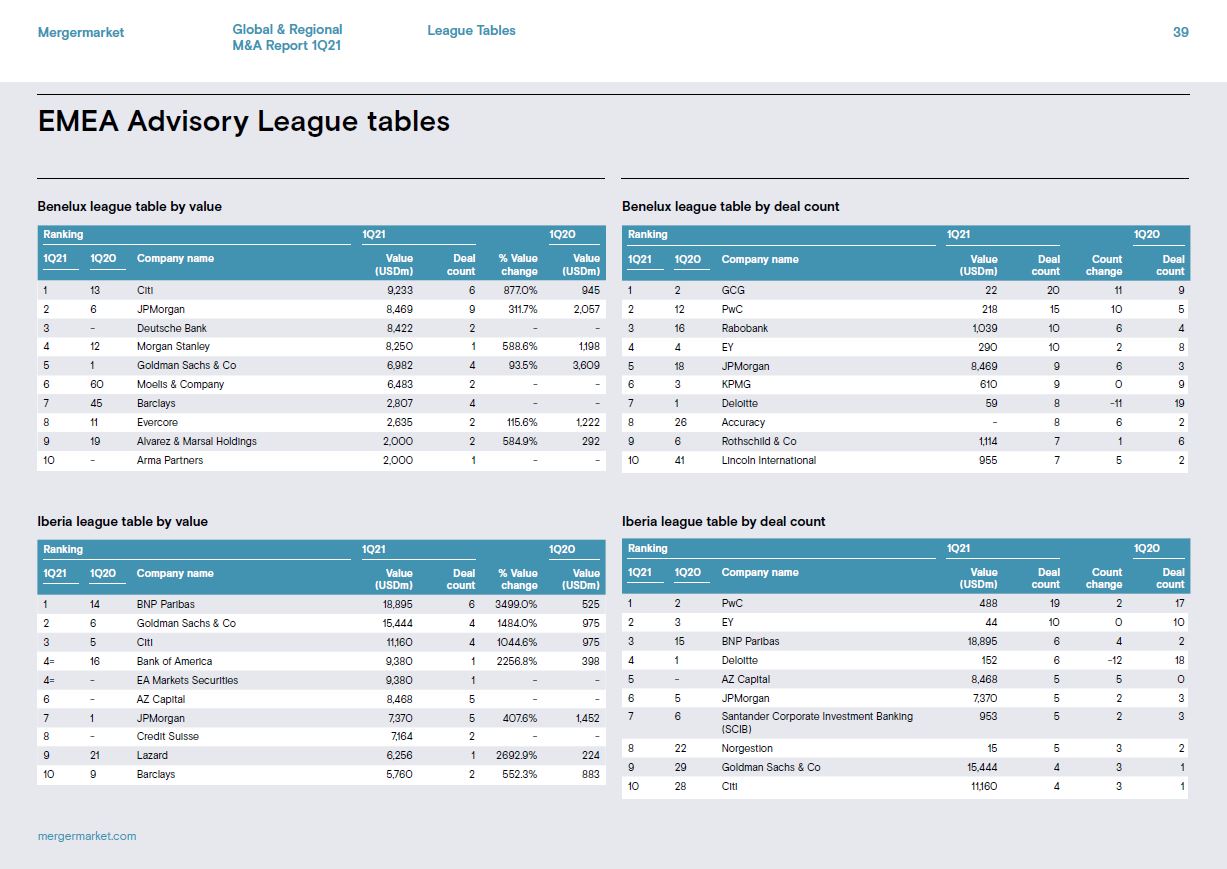Select the 3499.0% value change cell
Image resolution: width=1227 pixels, height=869 pixels.
point(515,605)
